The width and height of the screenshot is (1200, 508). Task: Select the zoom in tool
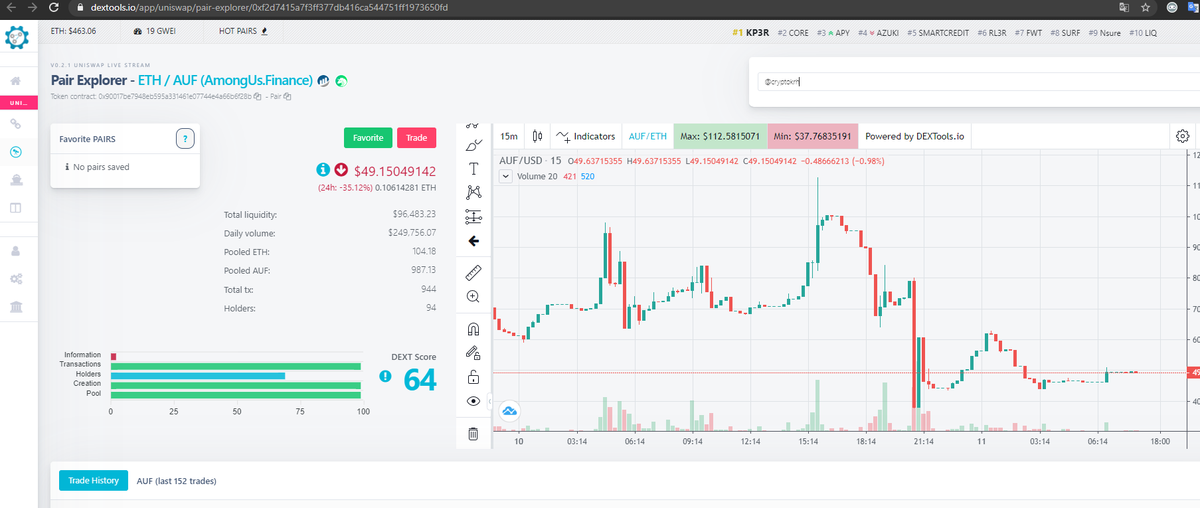click(x=473, y=297)
